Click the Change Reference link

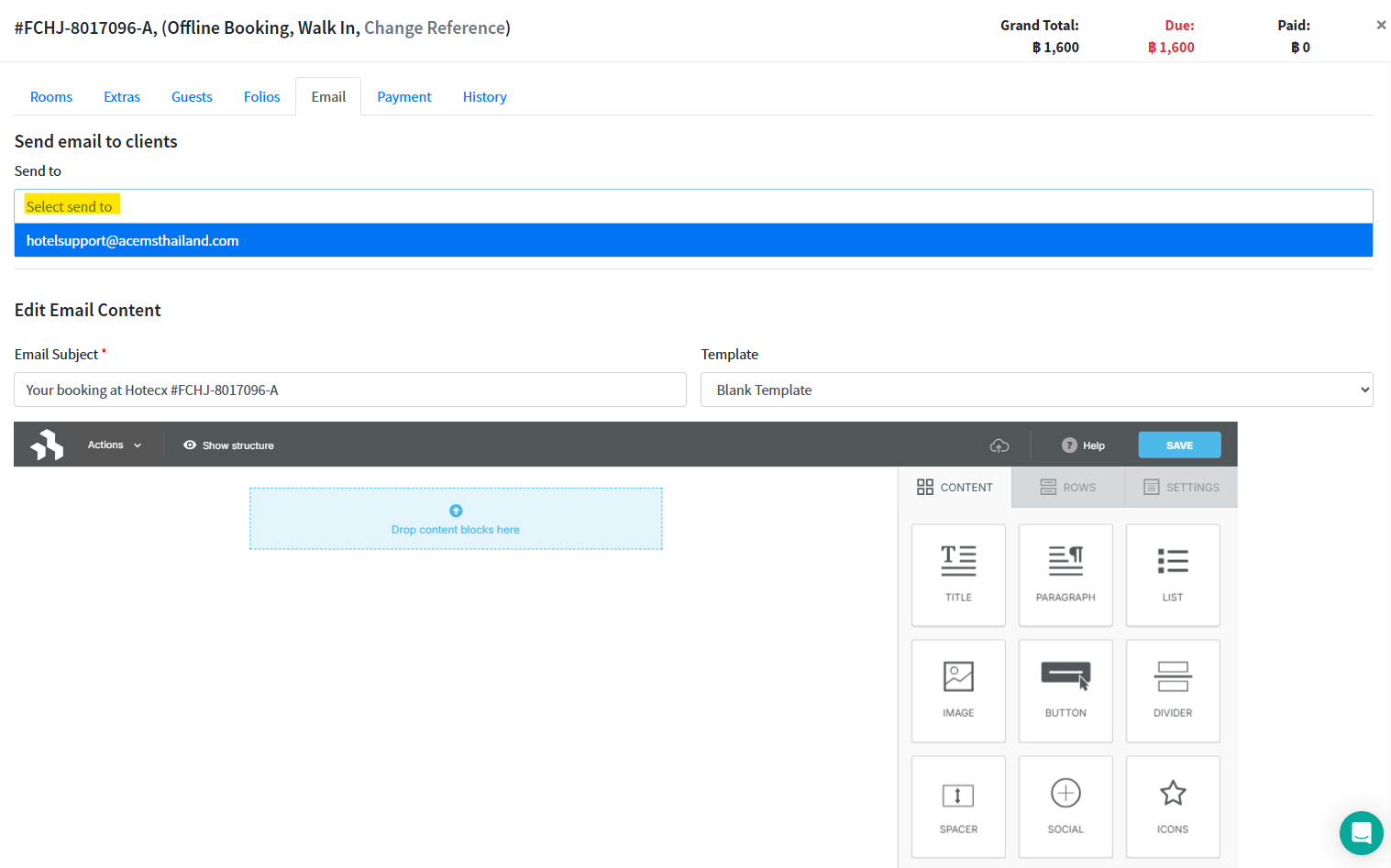click(435, 28)
